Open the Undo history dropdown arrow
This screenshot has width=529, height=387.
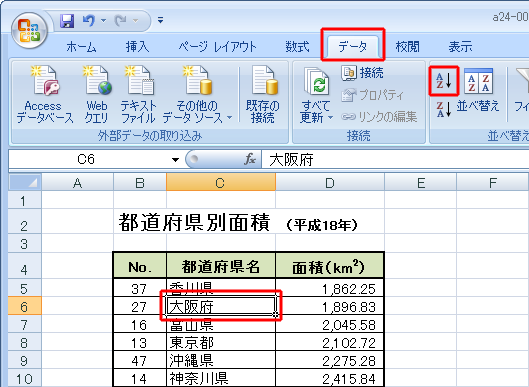(103, 21)
